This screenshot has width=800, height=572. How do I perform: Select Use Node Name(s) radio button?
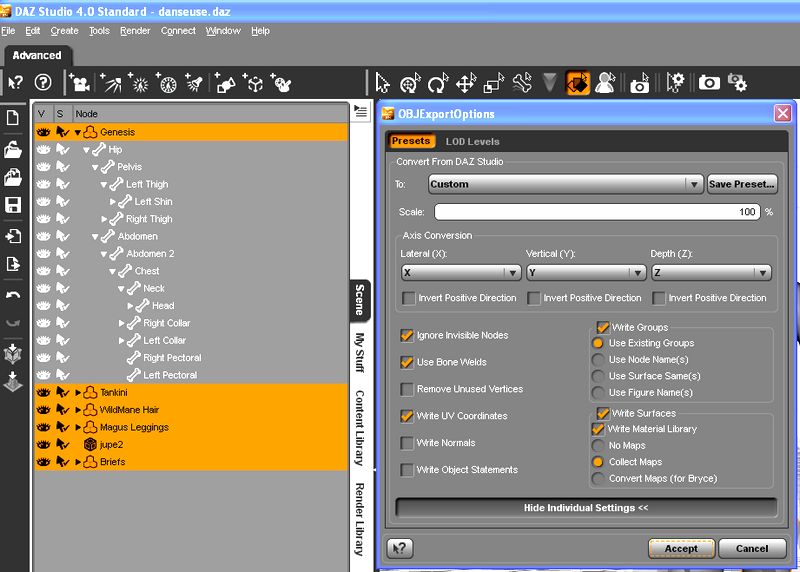coord(598,360)
